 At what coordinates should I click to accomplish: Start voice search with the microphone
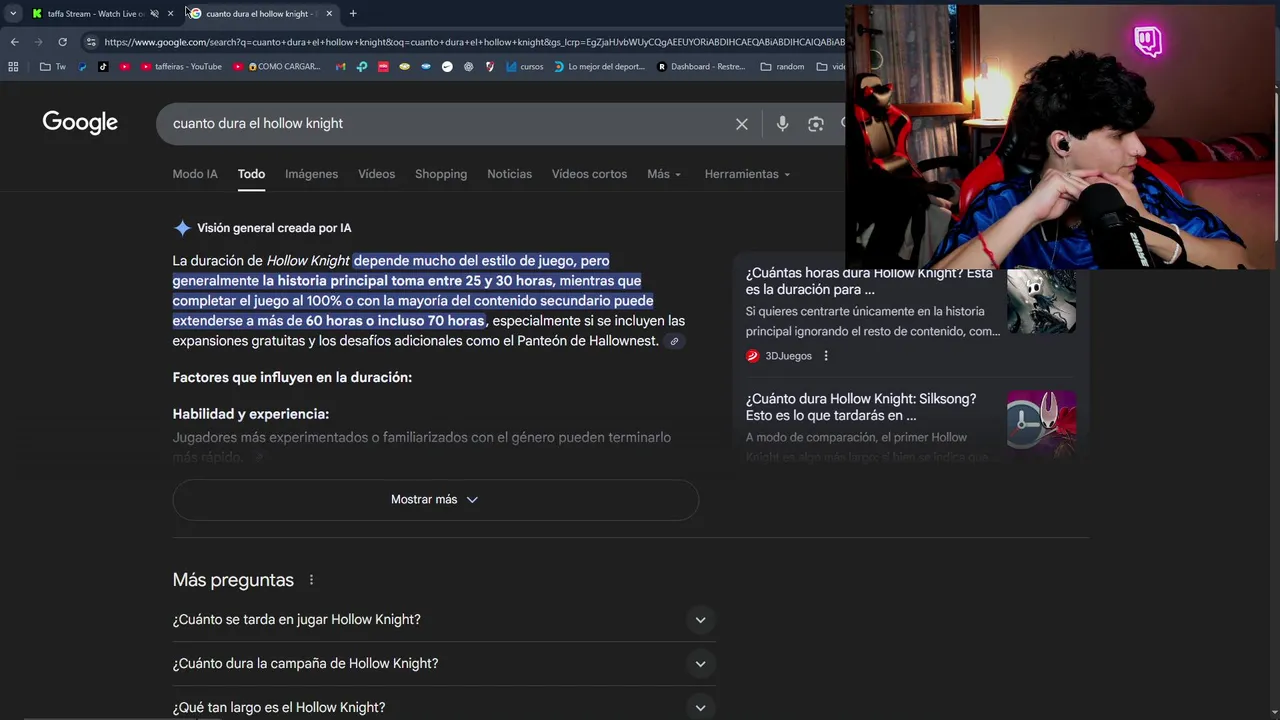point(782,124)
